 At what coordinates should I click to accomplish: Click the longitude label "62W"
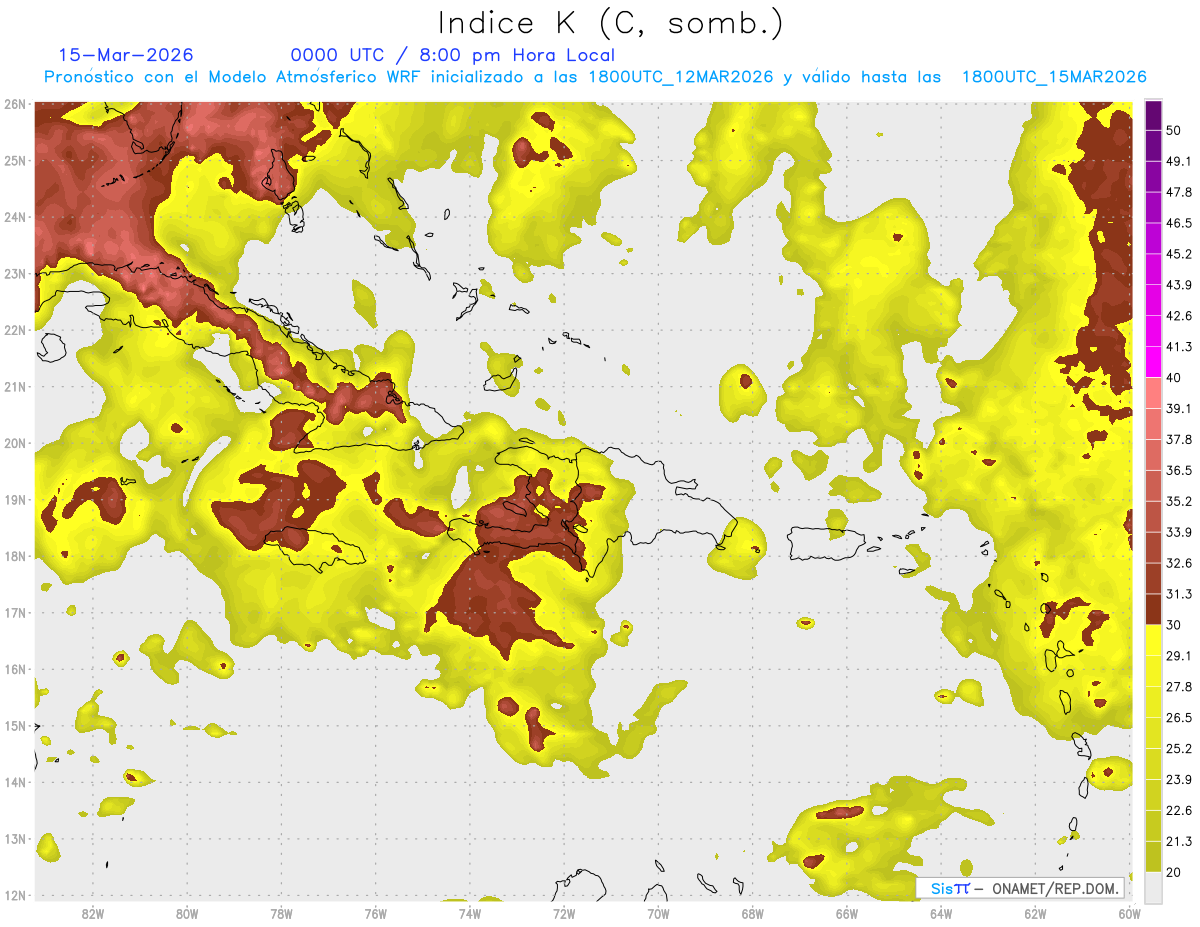pyautogui.click(x=1035, y=913)
